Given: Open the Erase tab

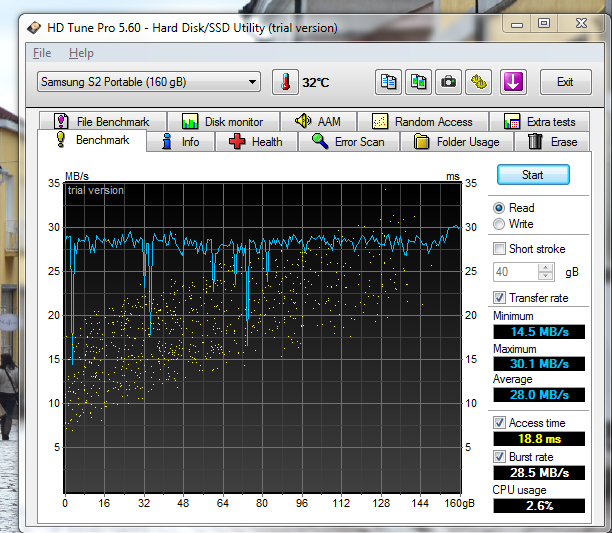Looking at the screenshot, I should tap(553, 142).
